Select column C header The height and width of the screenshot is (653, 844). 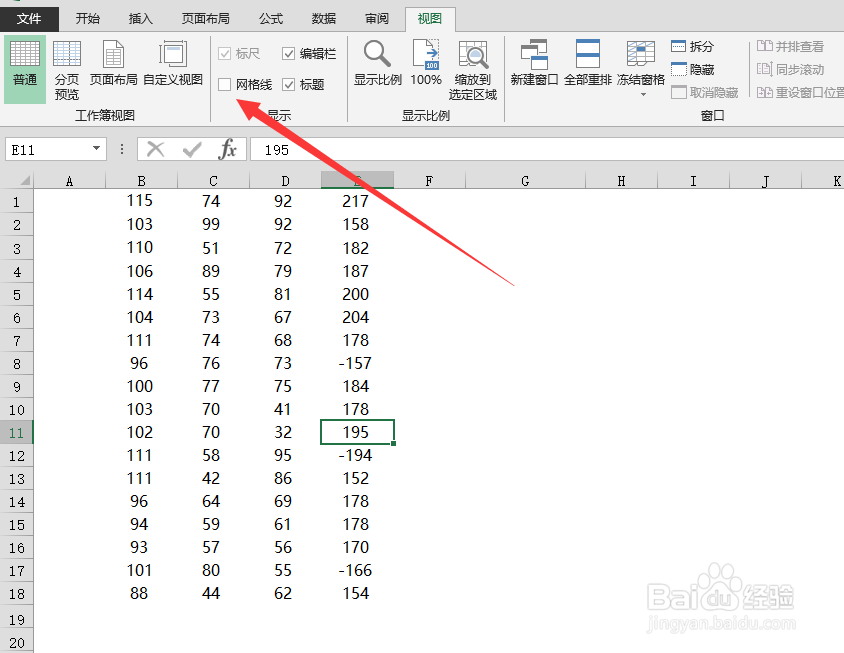(213, 180)
